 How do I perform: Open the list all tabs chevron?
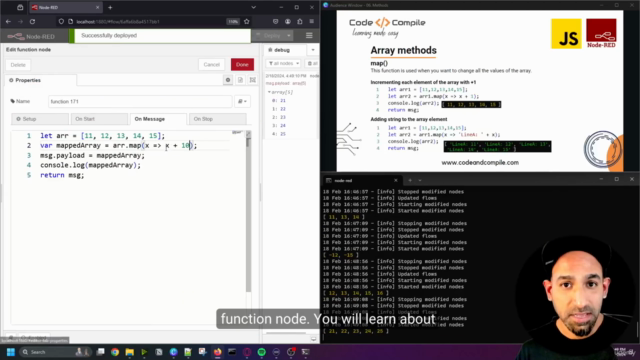click(x=253, y=7)
